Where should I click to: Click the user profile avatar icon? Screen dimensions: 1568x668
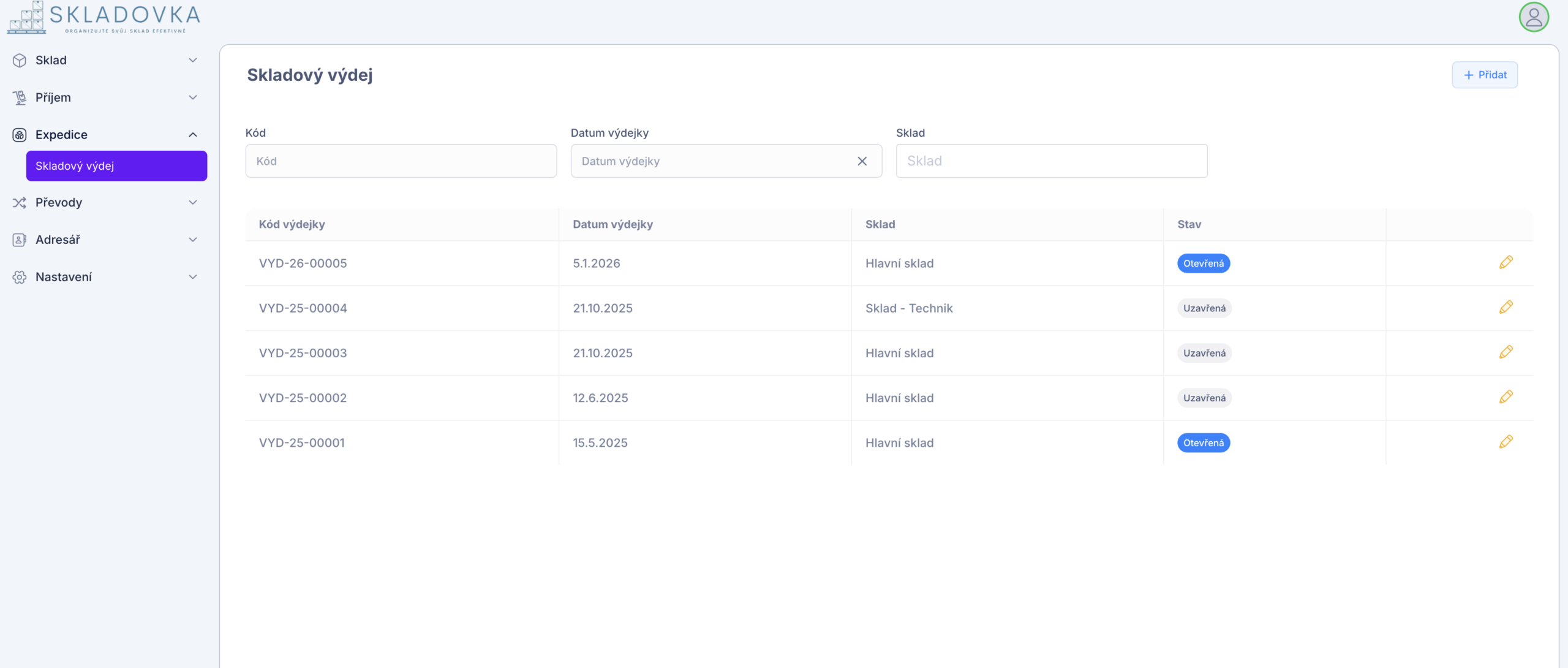1533,17
